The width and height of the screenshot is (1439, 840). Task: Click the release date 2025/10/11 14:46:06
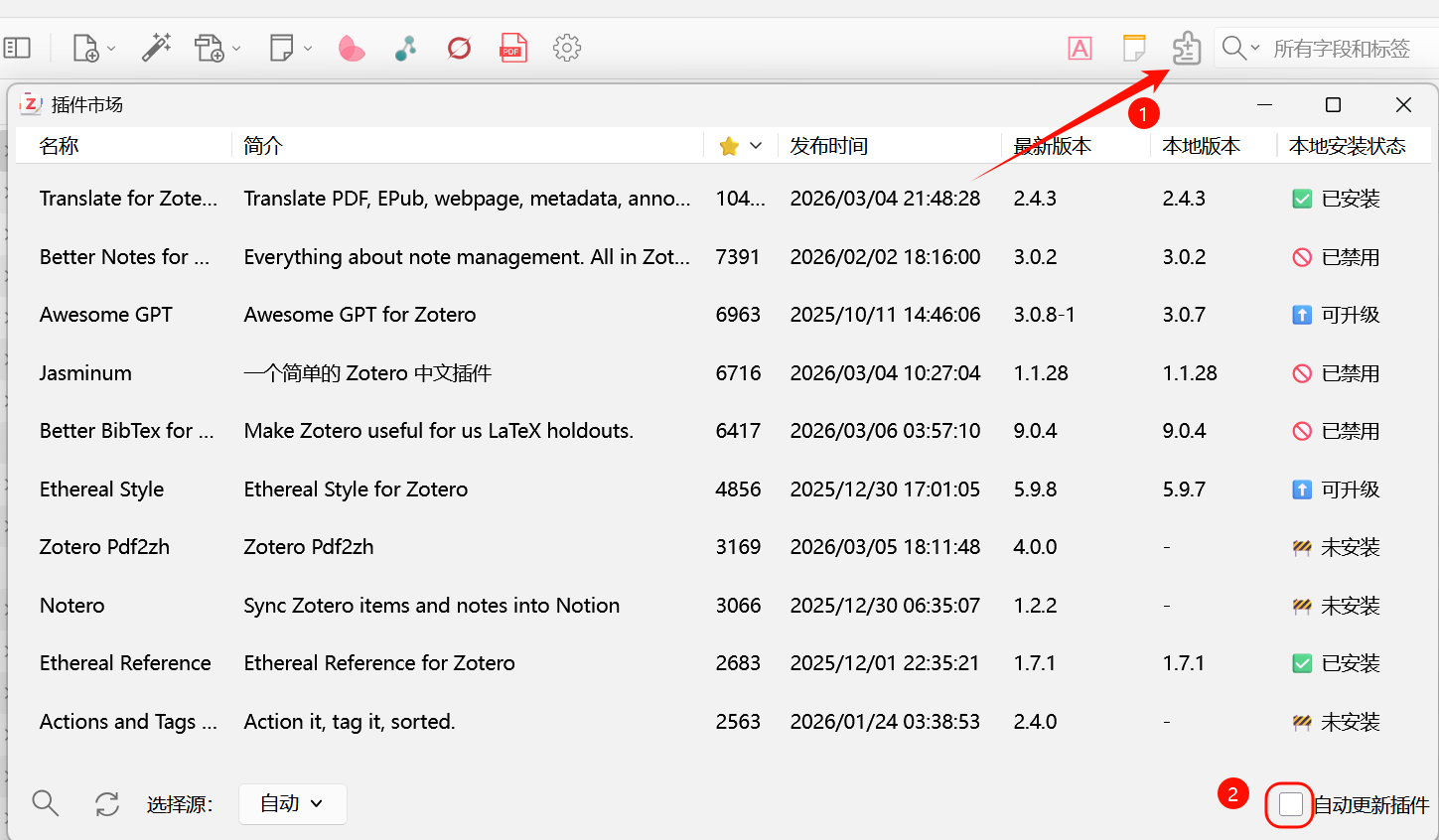click(885, 315)
